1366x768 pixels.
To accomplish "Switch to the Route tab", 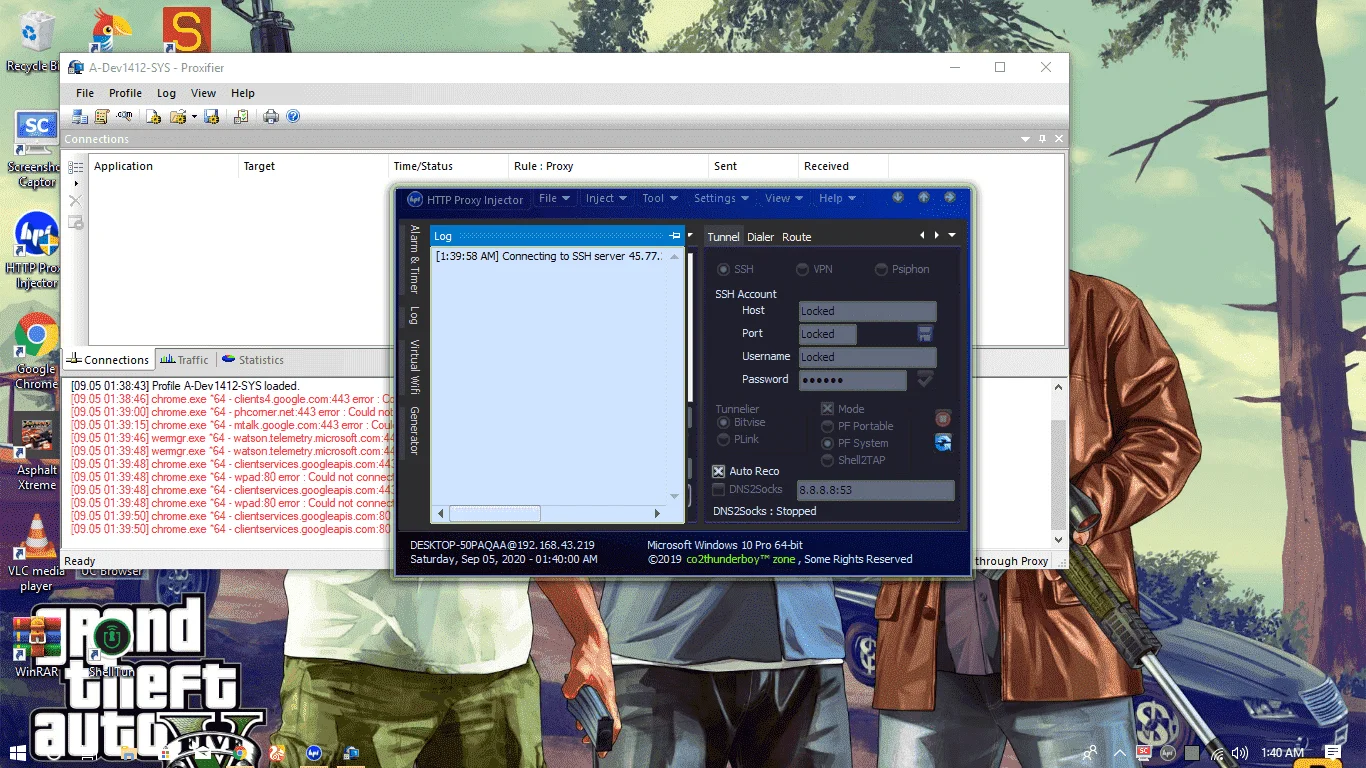I will (796, 237).
